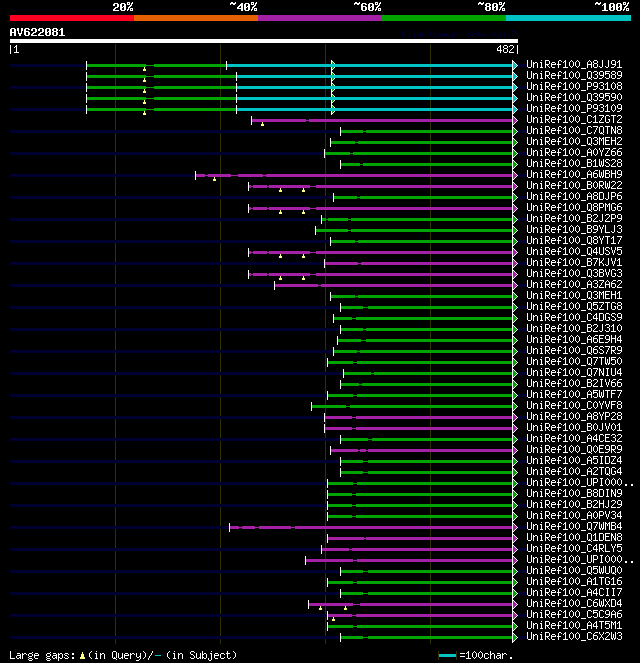Select the UniRef100_A8DJP6 label
This screenshot has height=663, width=640.
[x=574, y=197]
